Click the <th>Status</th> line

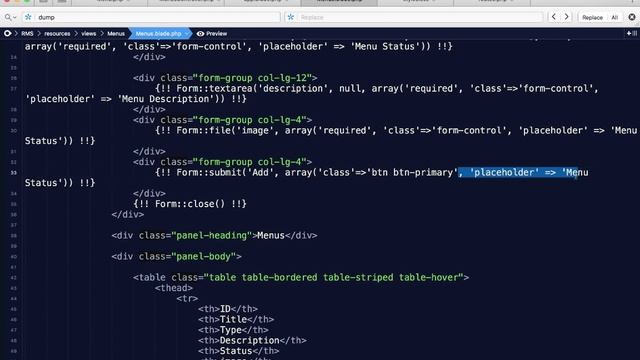[x=238, y=351]
